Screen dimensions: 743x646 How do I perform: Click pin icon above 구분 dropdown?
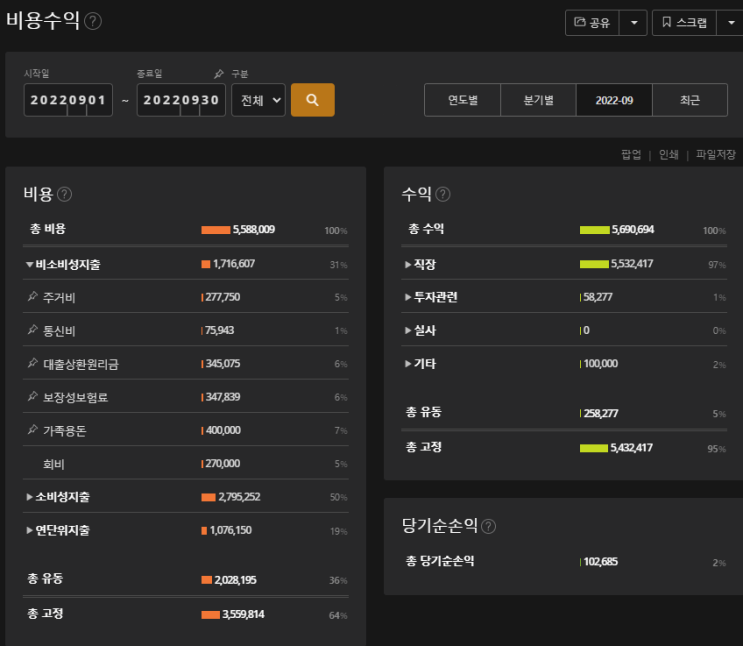(219, 74)
